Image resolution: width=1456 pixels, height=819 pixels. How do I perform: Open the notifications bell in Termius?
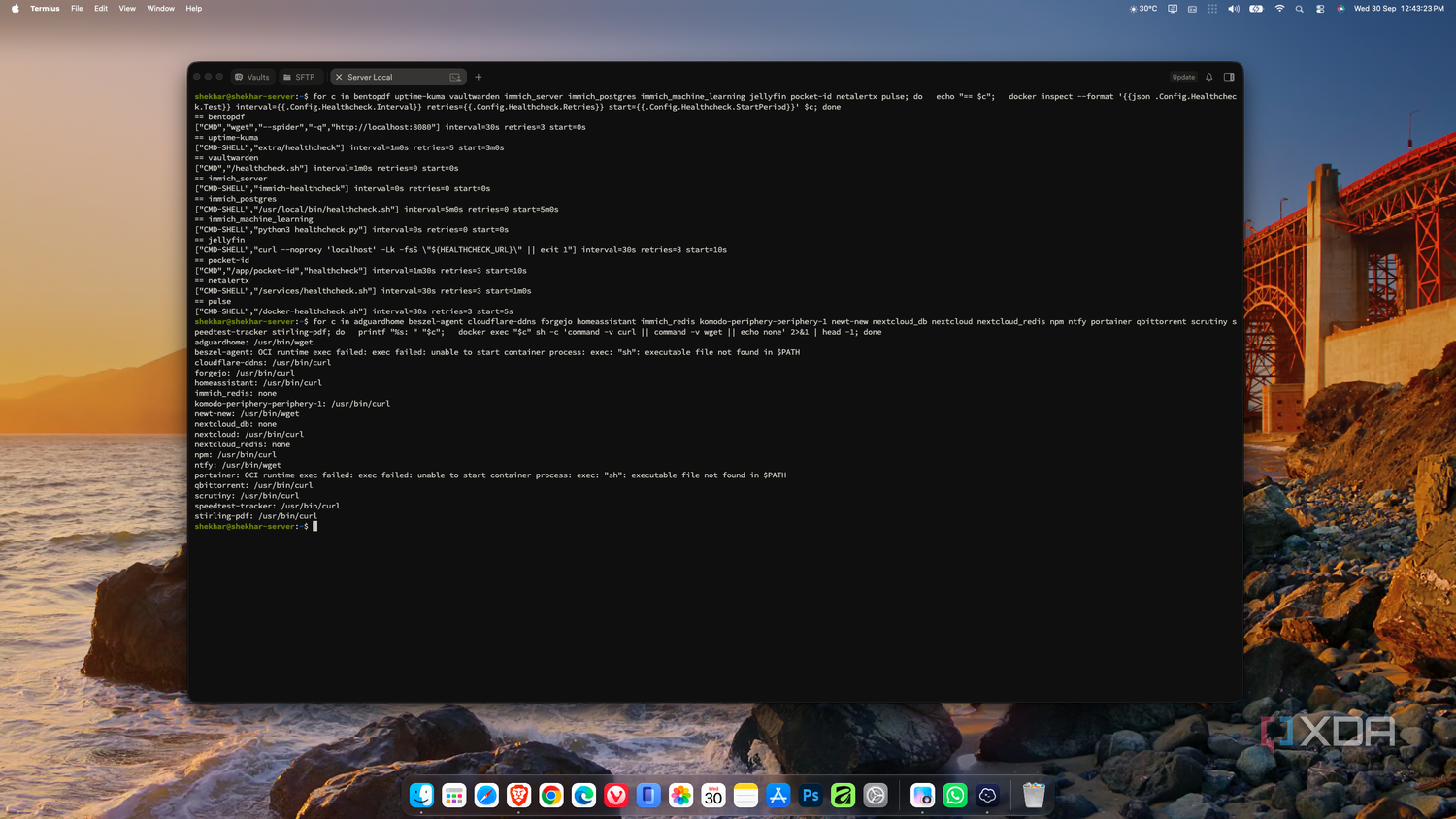click(x=1209, y=77)
